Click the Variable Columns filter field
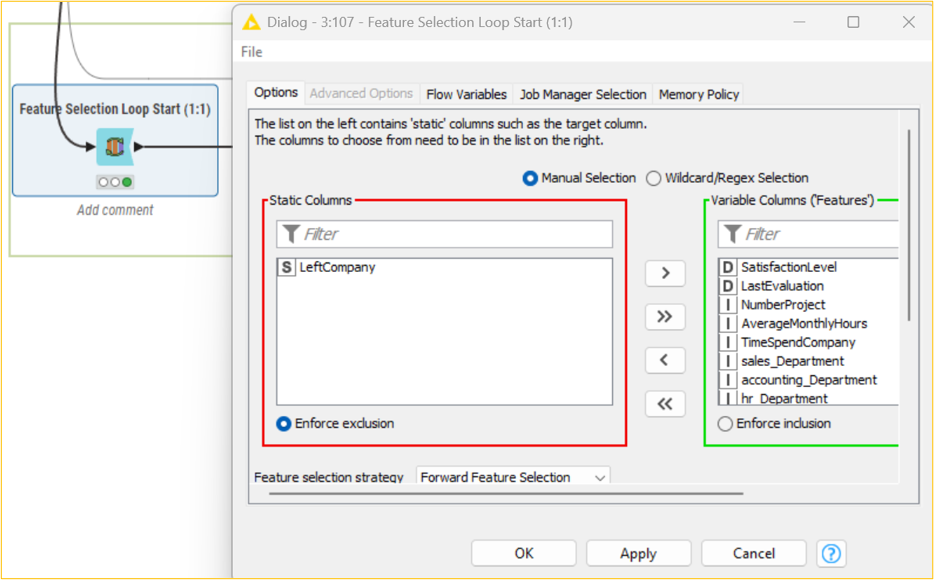The height and width of the screenshot is (580, 934). 808,234
